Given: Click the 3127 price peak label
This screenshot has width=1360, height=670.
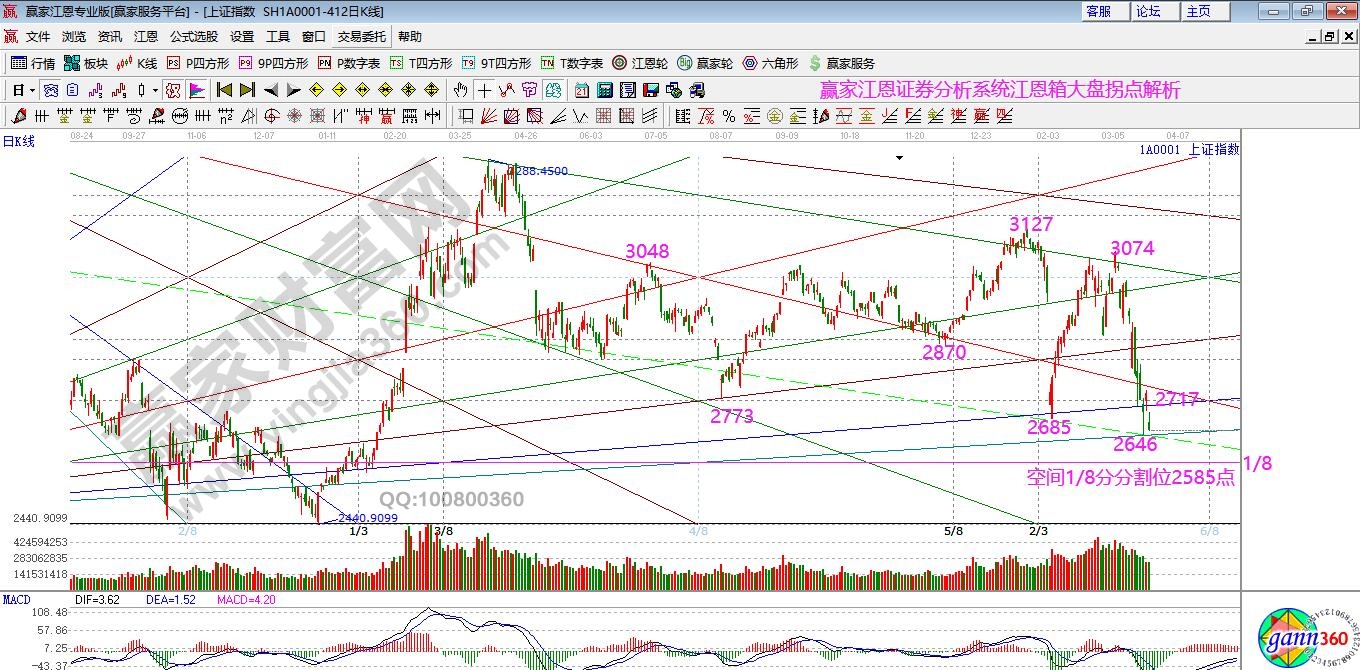Looking at the screenshot, I should pyautogui.click(x=1030, y=224).
